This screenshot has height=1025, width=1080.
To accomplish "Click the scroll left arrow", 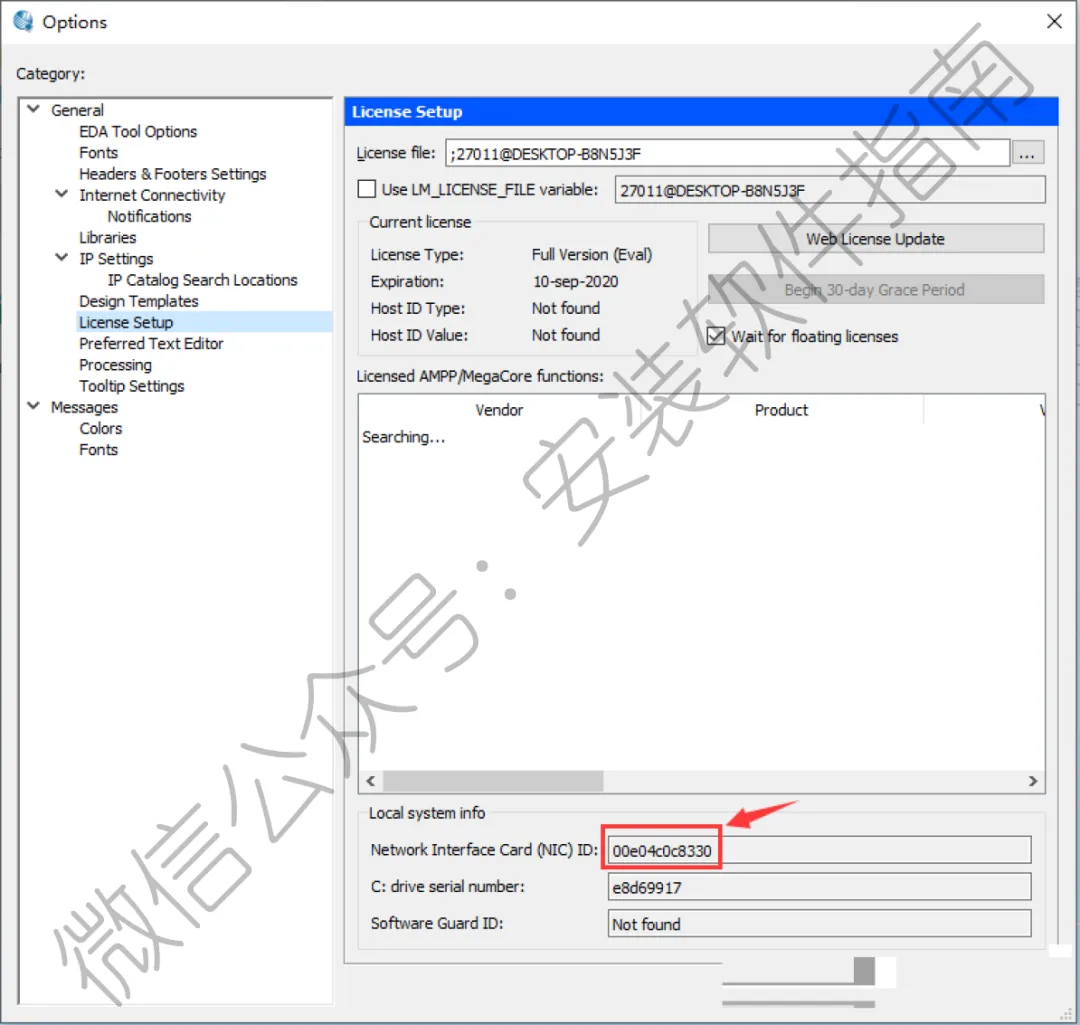I will click(x=371, y=781).
